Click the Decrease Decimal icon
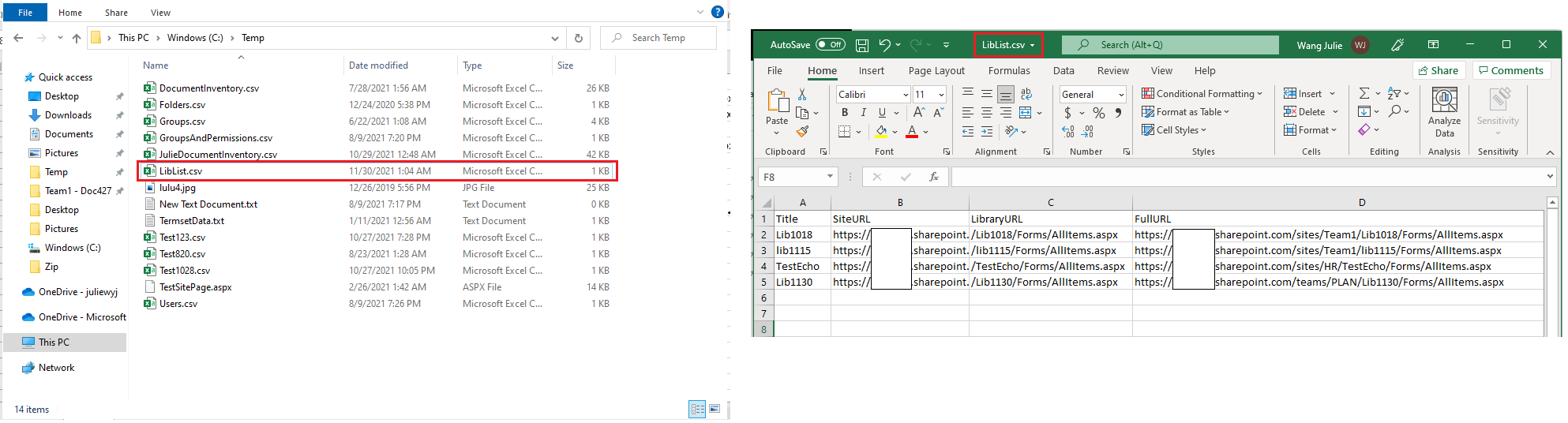 [x=1088, y=132]
